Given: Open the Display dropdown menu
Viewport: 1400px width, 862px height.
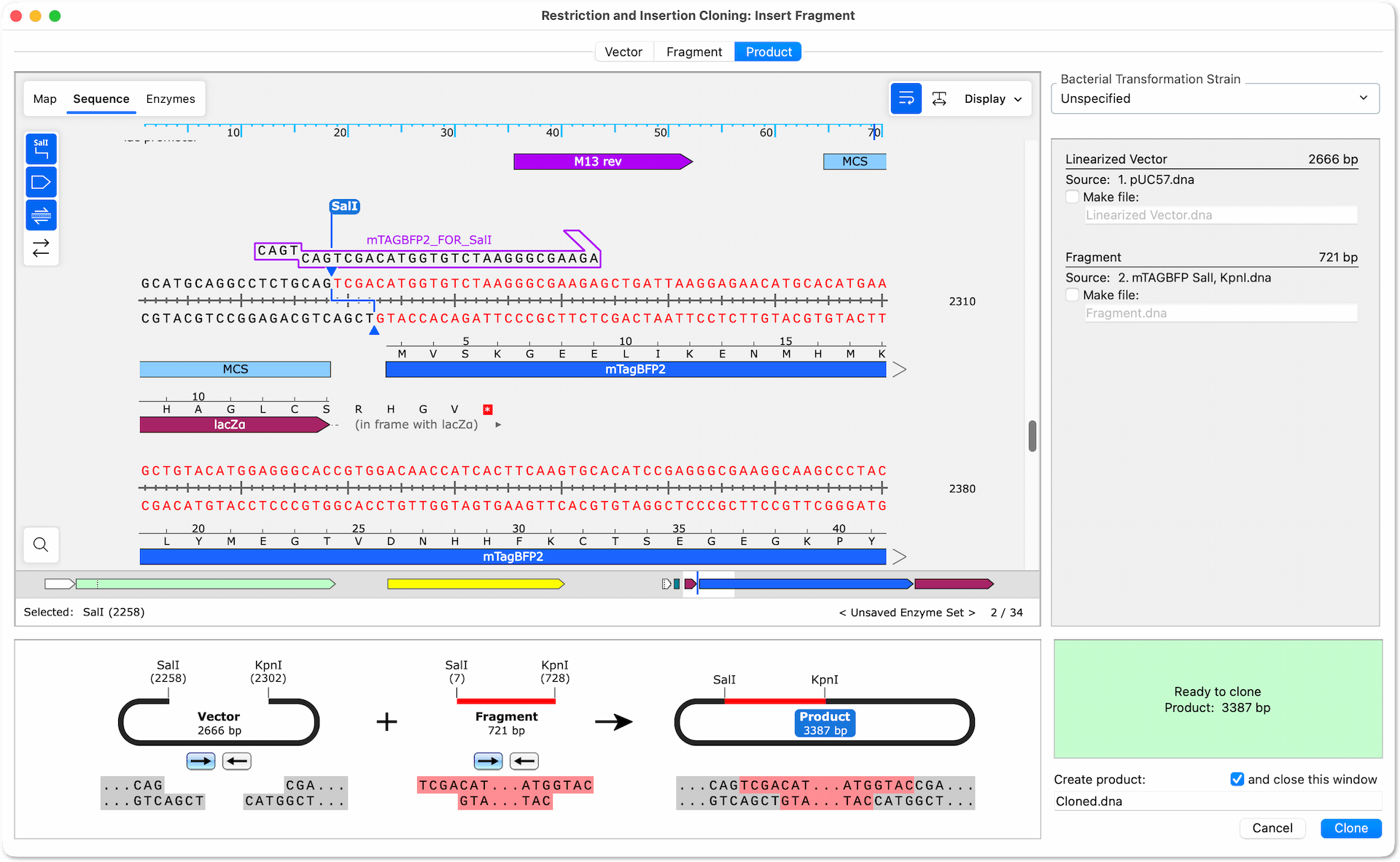Looking at the screenshot, I should (992, 98).
